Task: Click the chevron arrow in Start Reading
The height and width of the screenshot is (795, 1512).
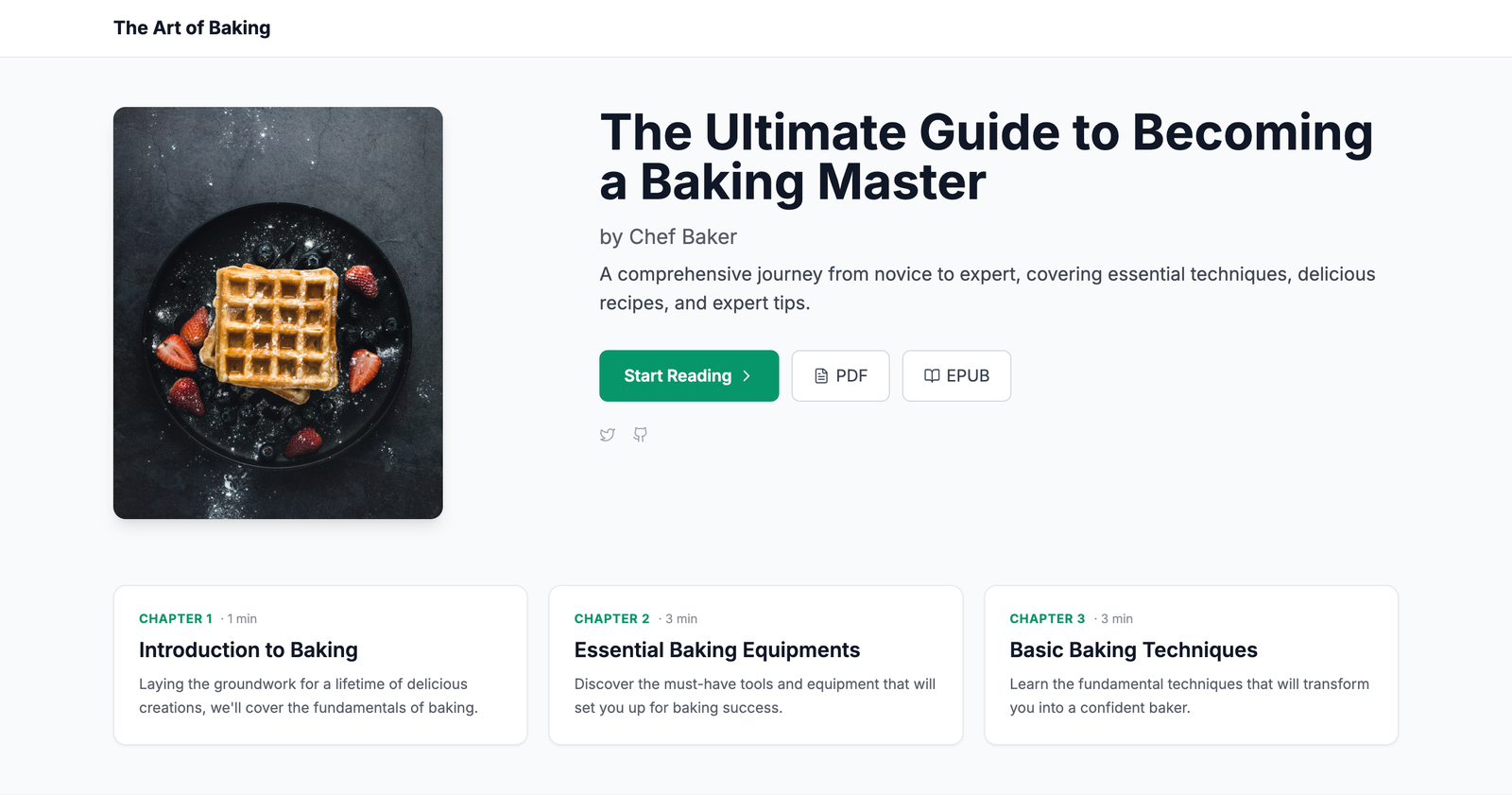Action: [747, 376]
